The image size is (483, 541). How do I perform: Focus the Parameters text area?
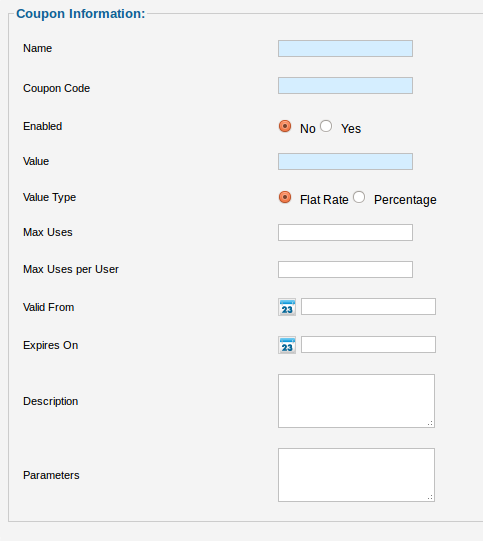click(356, 475)
